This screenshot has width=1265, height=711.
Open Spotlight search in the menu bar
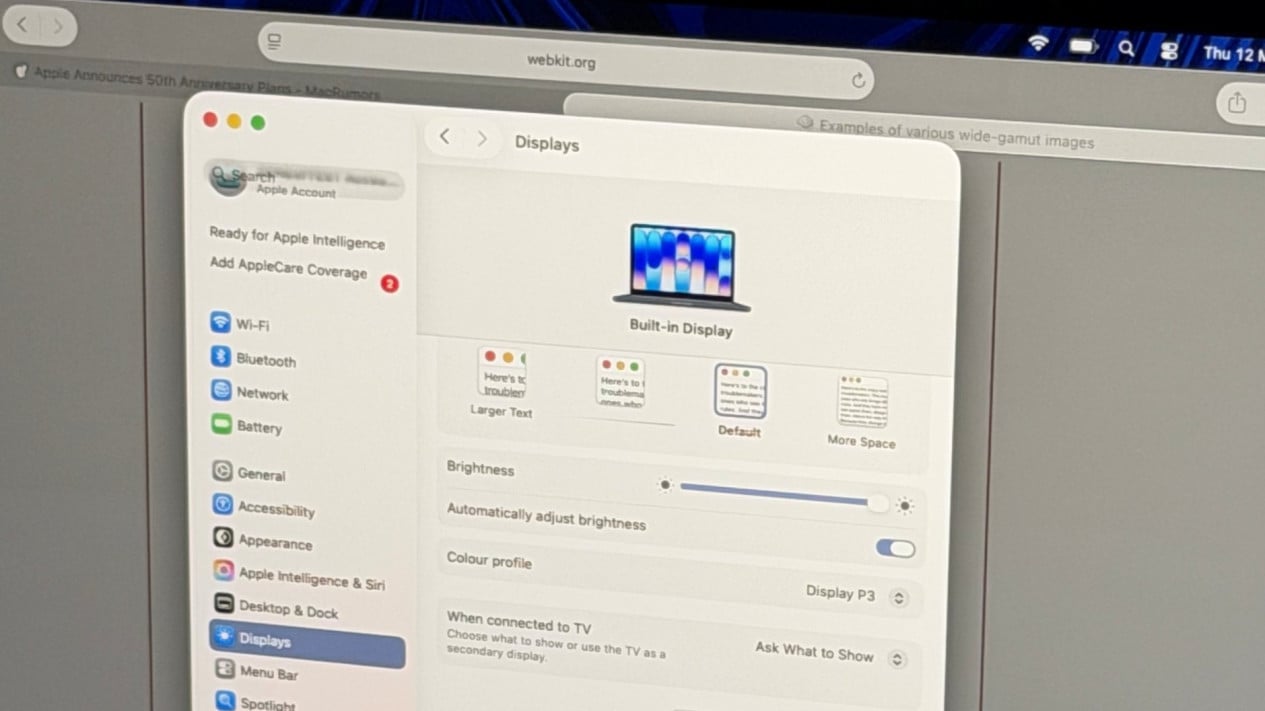(x=1126, y=47)
